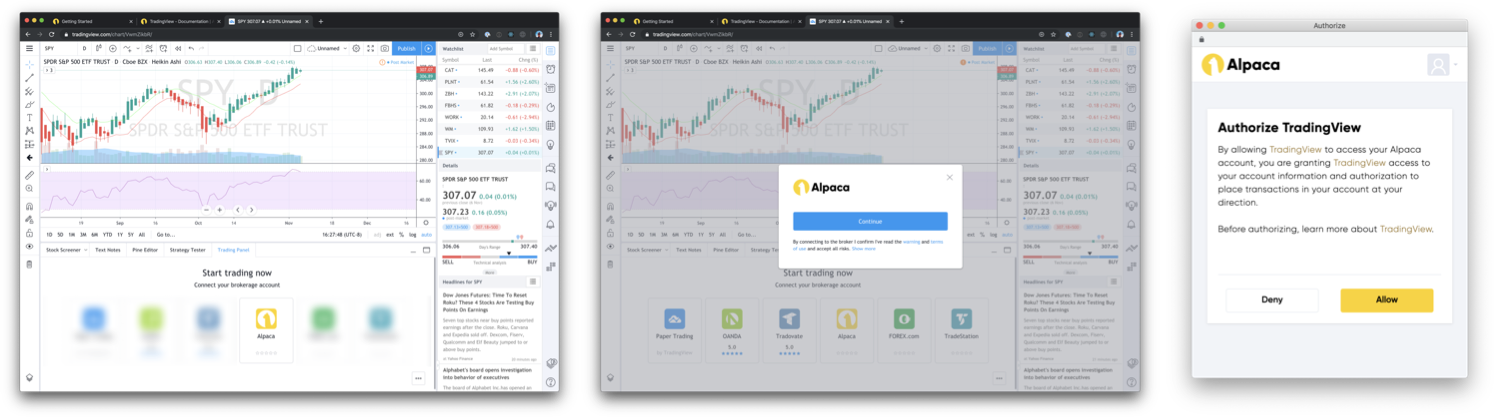Select the Alpaca broker card in left window

[x=266, y=329]
